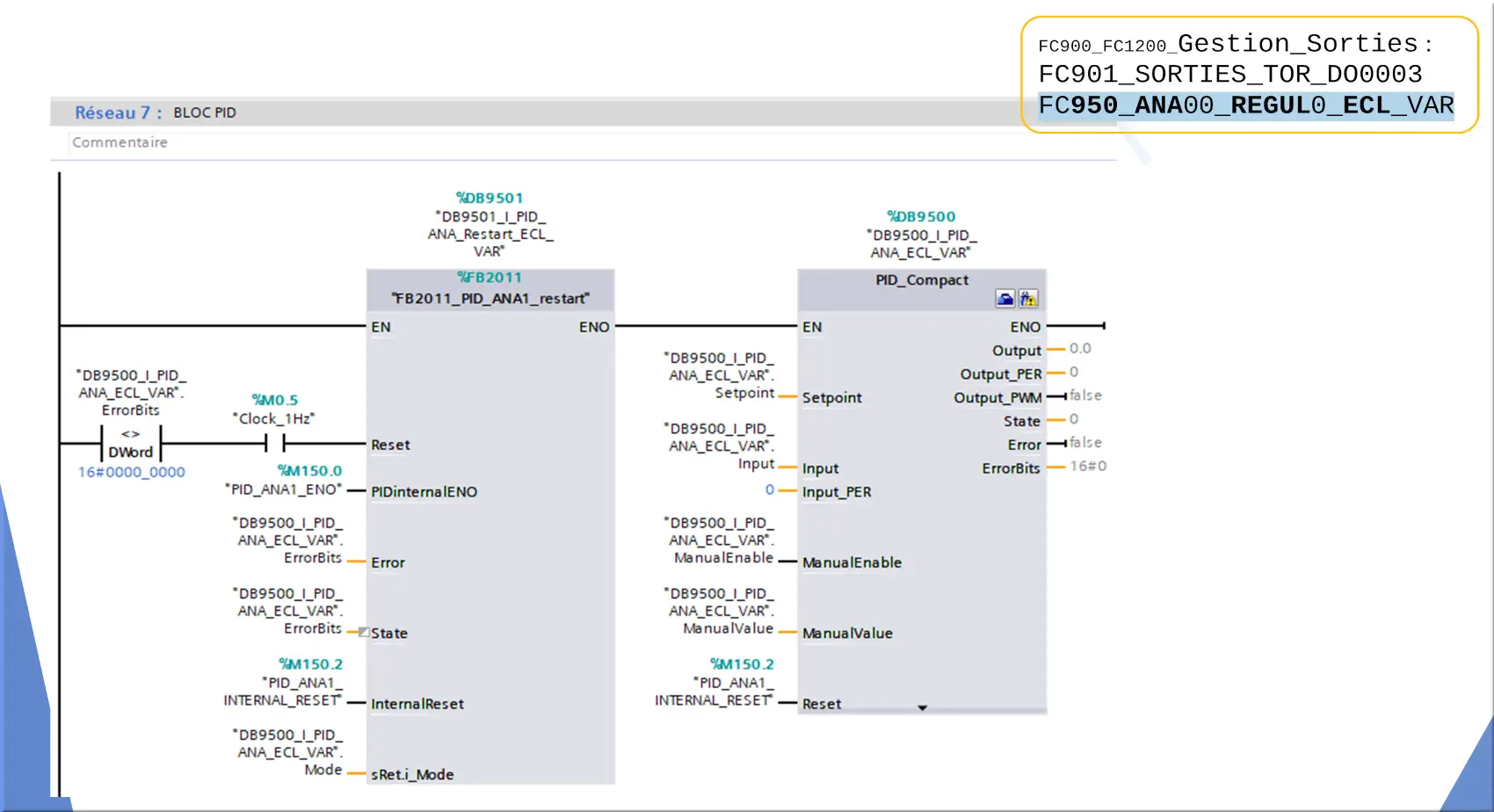The width and height of the screenshot is (1494, 812).
Task: Click the FC950_ANA00_REGUL0_ECL_VAR highlighted line
Action: [1246, 105]
